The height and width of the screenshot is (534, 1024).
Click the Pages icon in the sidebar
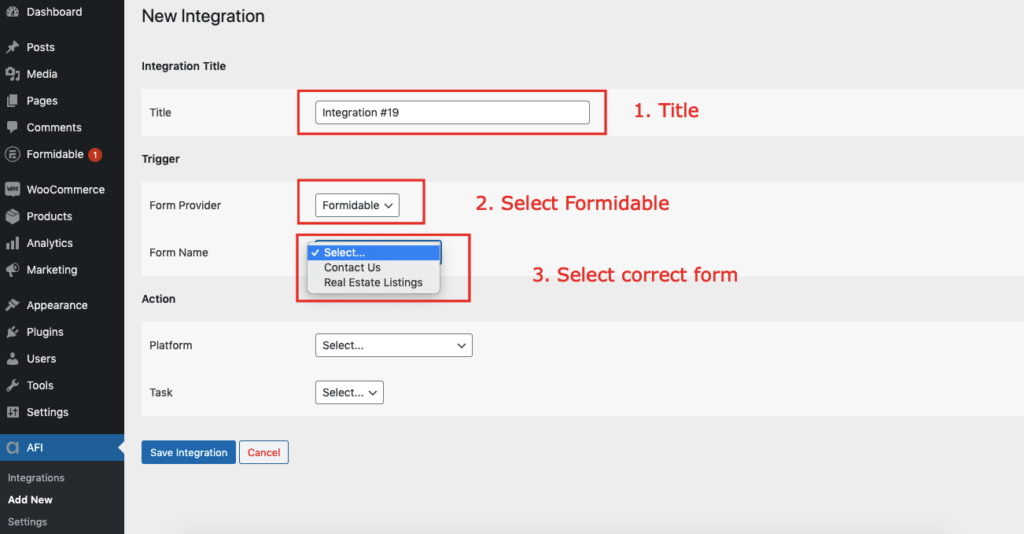tap(12, 101)
